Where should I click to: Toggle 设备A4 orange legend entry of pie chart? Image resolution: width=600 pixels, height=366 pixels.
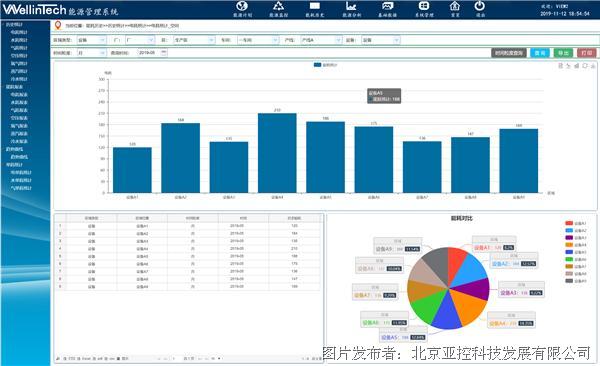pyautogui.click(x=576, y=245)
